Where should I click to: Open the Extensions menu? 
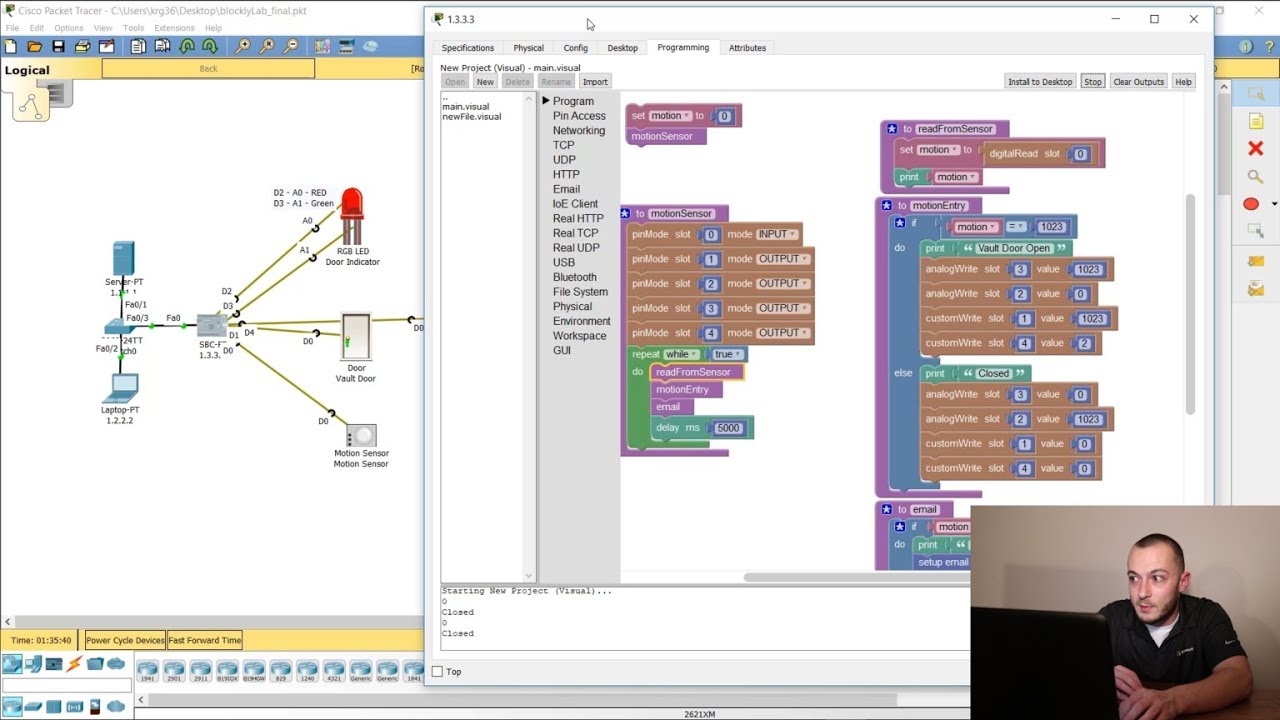click(174, 28)
